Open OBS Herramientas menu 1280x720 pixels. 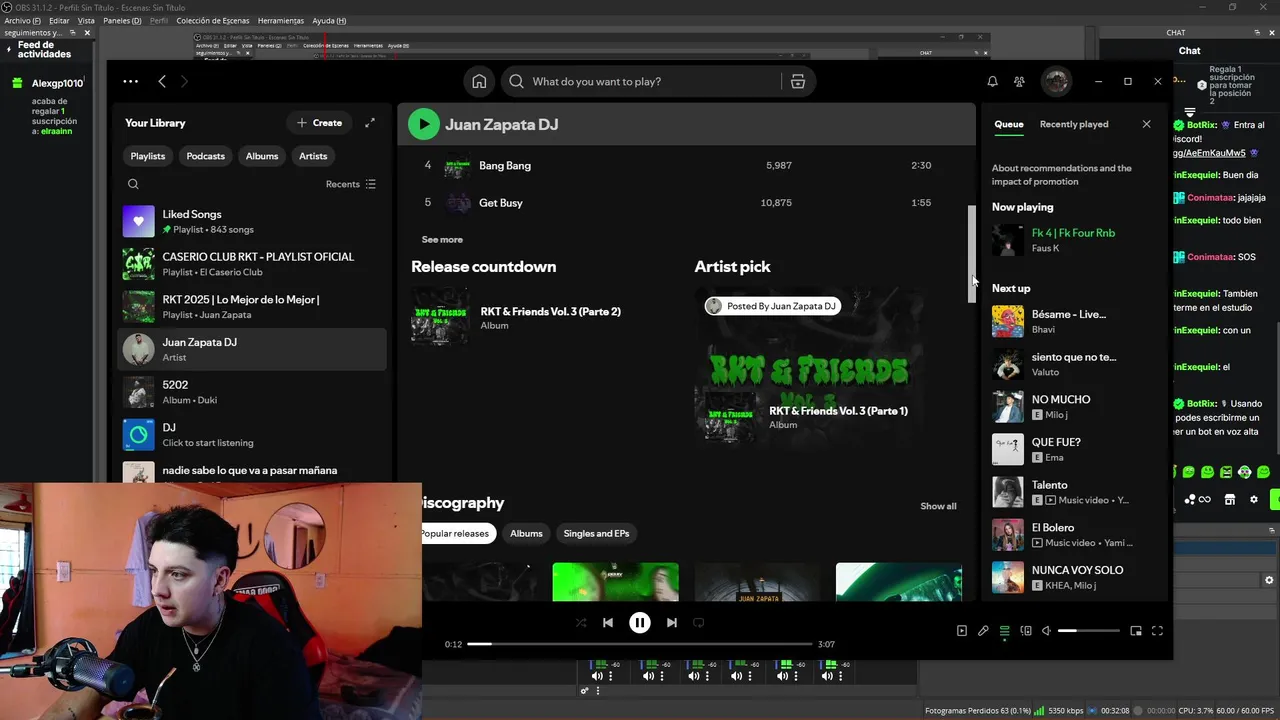pos(281,20)
